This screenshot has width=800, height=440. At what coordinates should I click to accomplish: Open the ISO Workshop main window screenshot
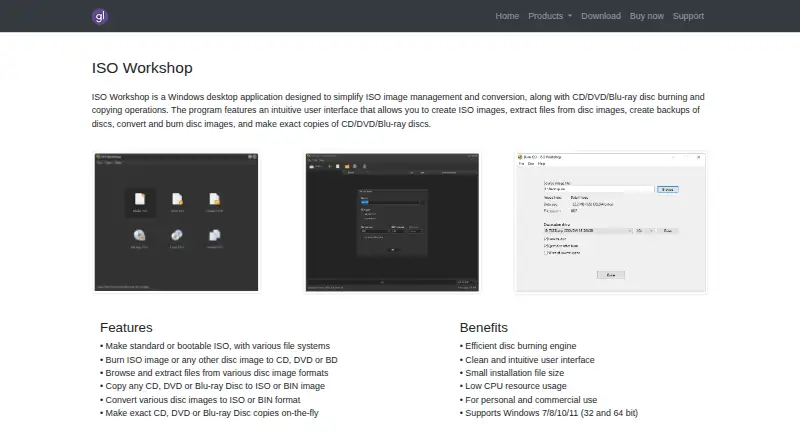point(176,222)
